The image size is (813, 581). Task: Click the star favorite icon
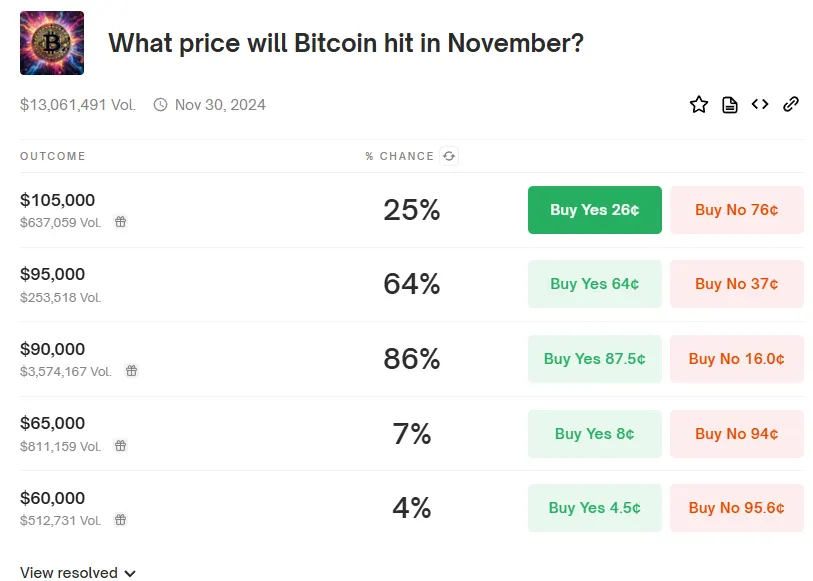point(699,104)
